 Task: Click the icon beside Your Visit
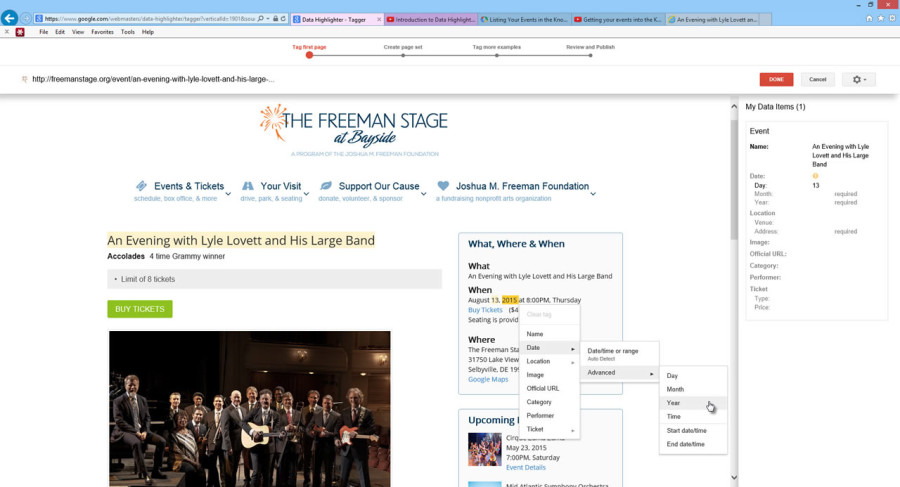248,185
